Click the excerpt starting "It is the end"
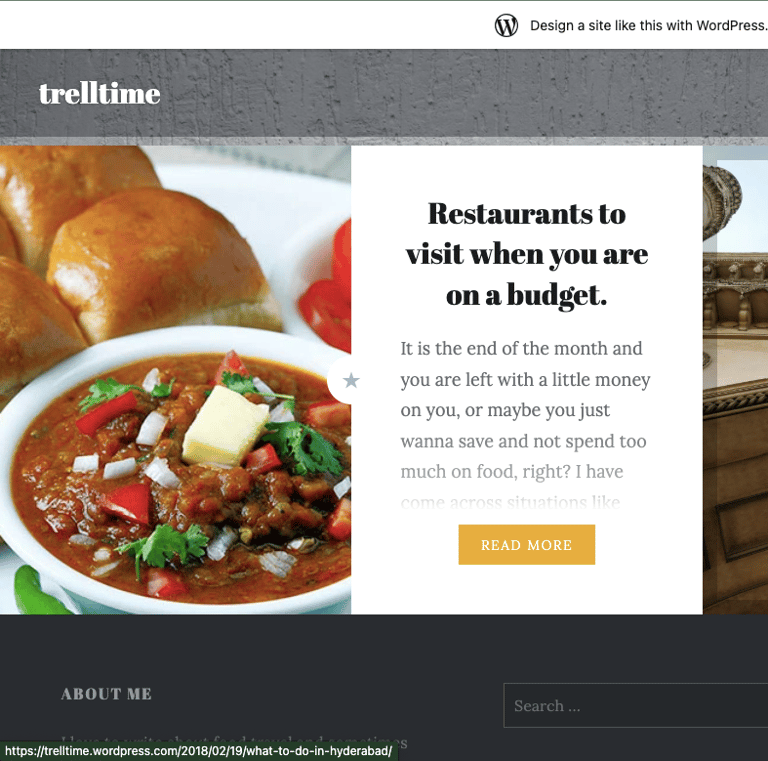 [x=525, y=425]
